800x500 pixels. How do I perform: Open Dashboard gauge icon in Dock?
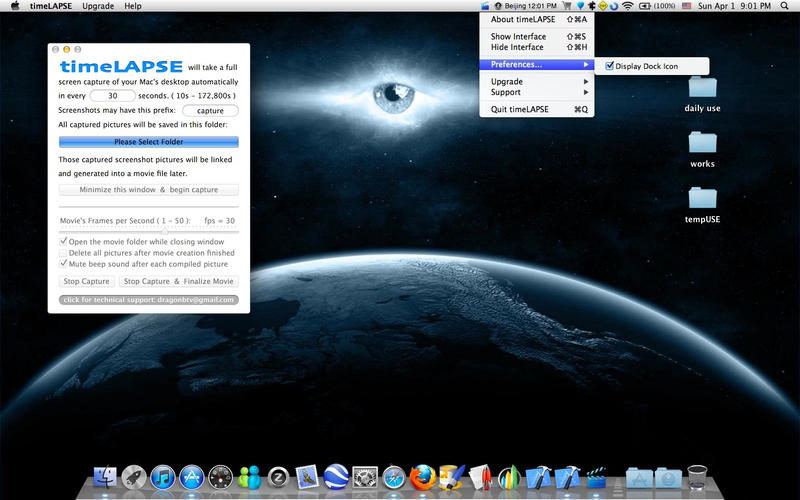(220, 478)
